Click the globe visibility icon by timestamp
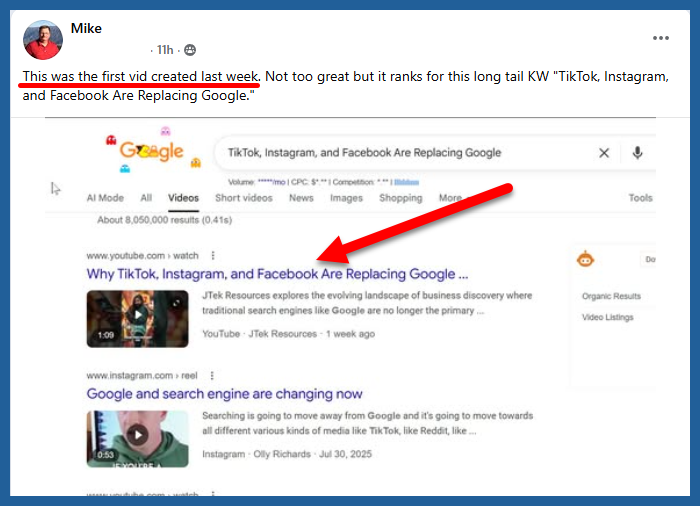The height and width of the screenshot is (506, 700). 190,50
